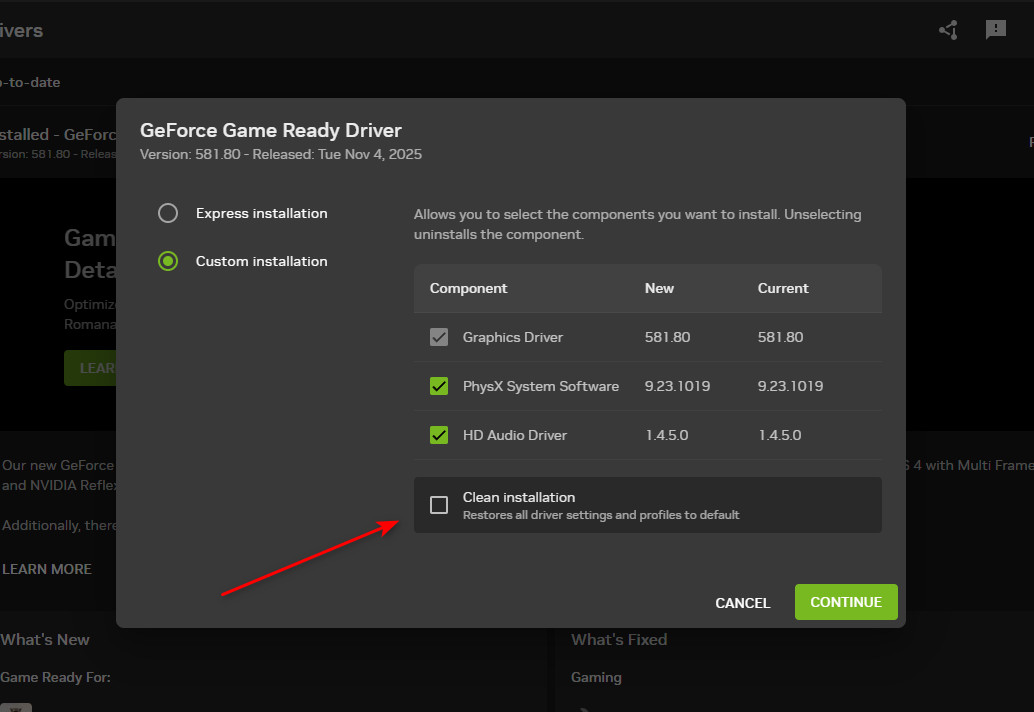
Task: Click the grayed Graphics Driver checkbox
Action: pos(439,337)
